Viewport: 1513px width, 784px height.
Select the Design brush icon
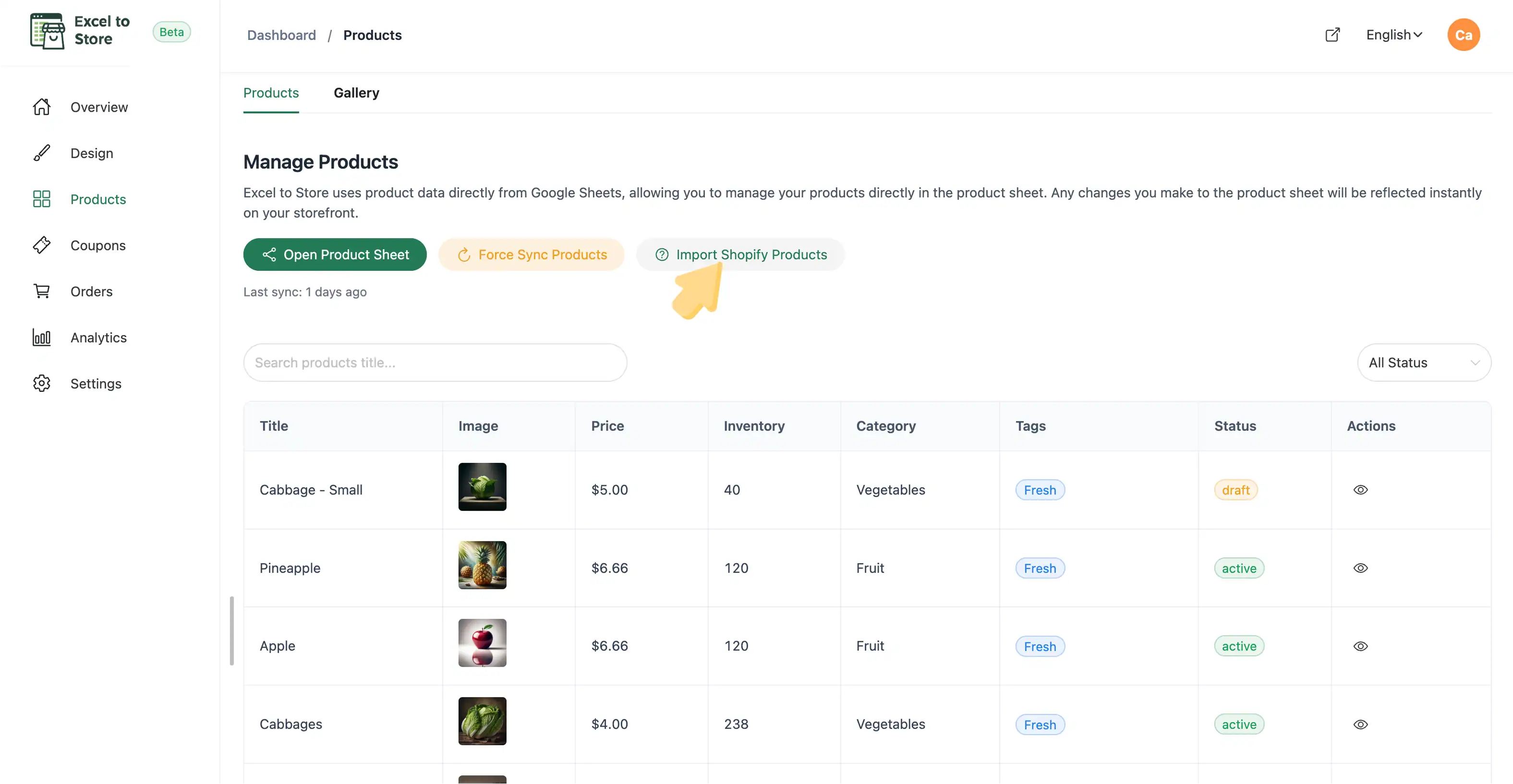pos(42,153)
